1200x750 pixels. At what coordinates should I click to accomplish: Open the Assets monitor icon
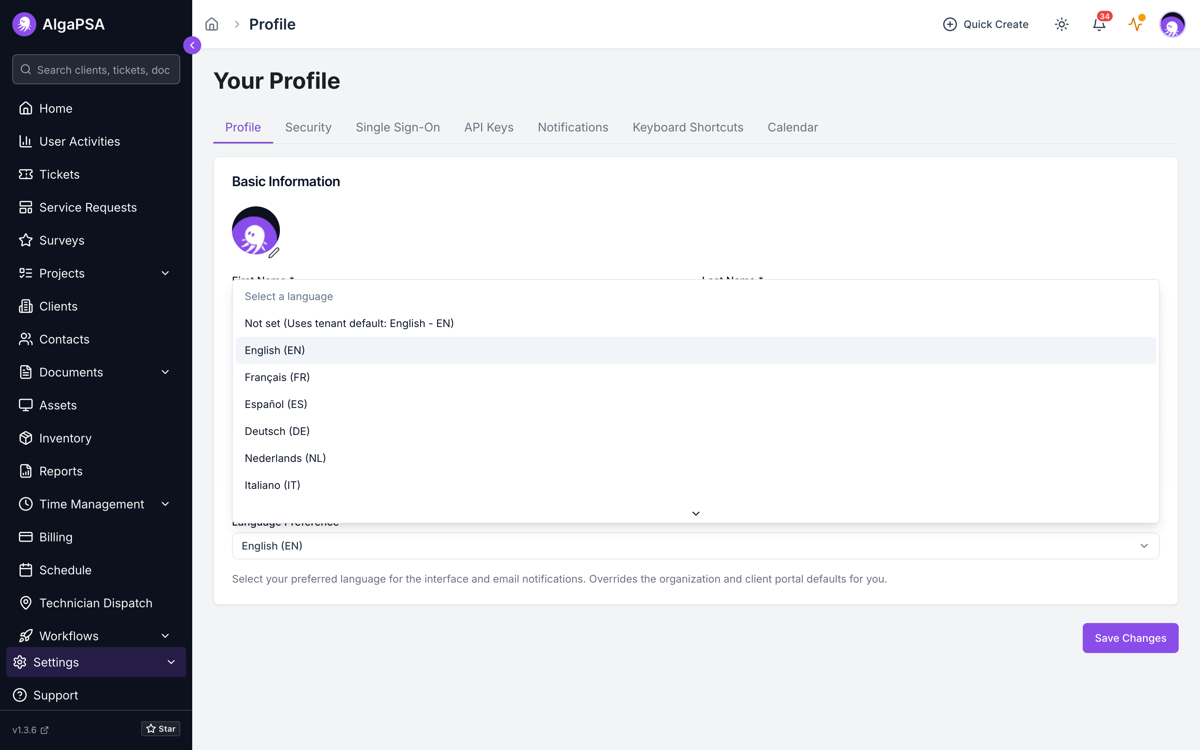click(x=26, y=405)
